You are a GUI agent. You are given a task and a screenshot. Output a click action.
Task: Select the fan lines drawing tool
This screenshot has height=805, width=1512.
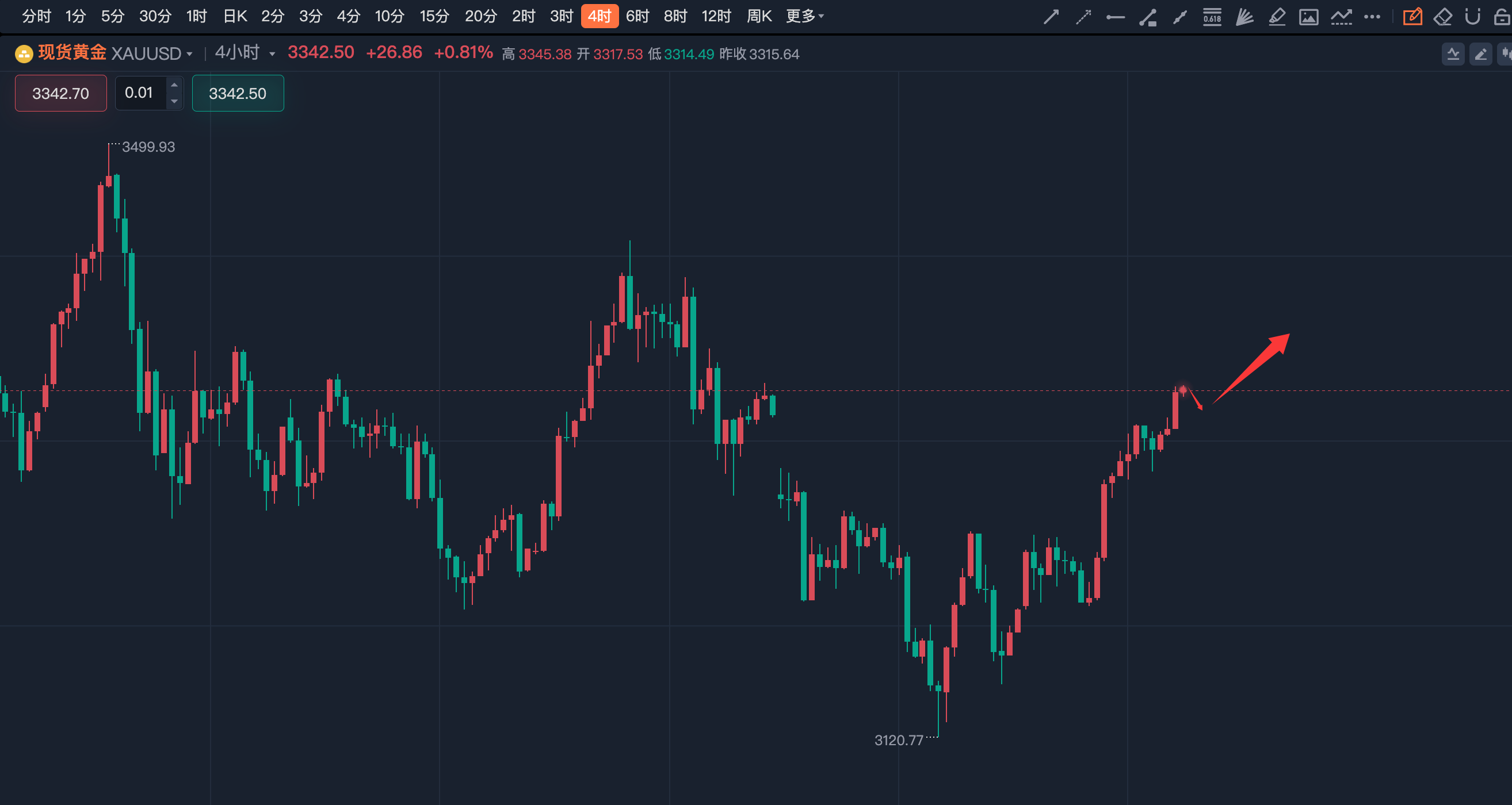1244,17
